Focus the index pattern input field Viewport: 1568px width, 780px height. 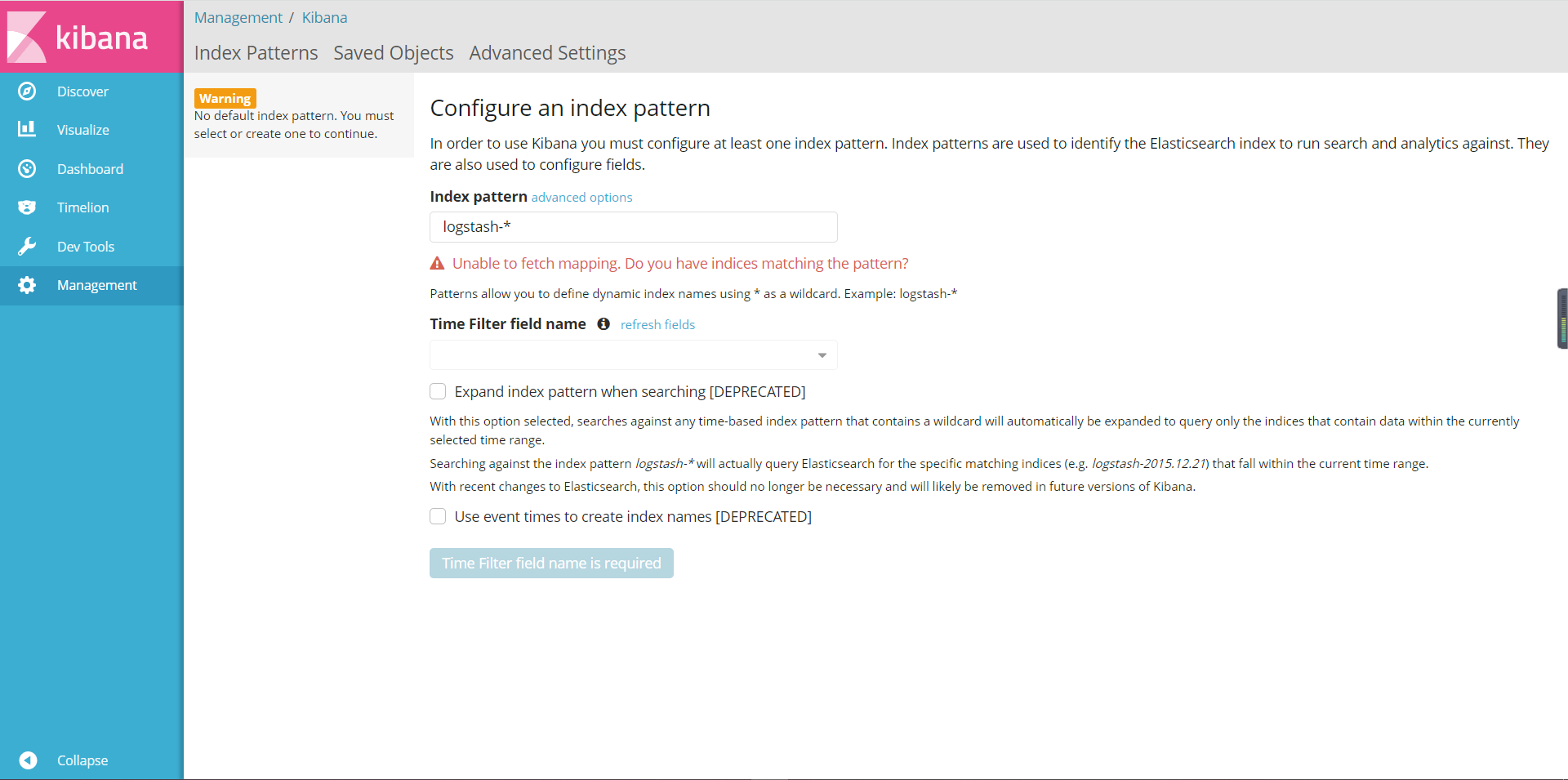pyautogui.click(x=634, y=227)
